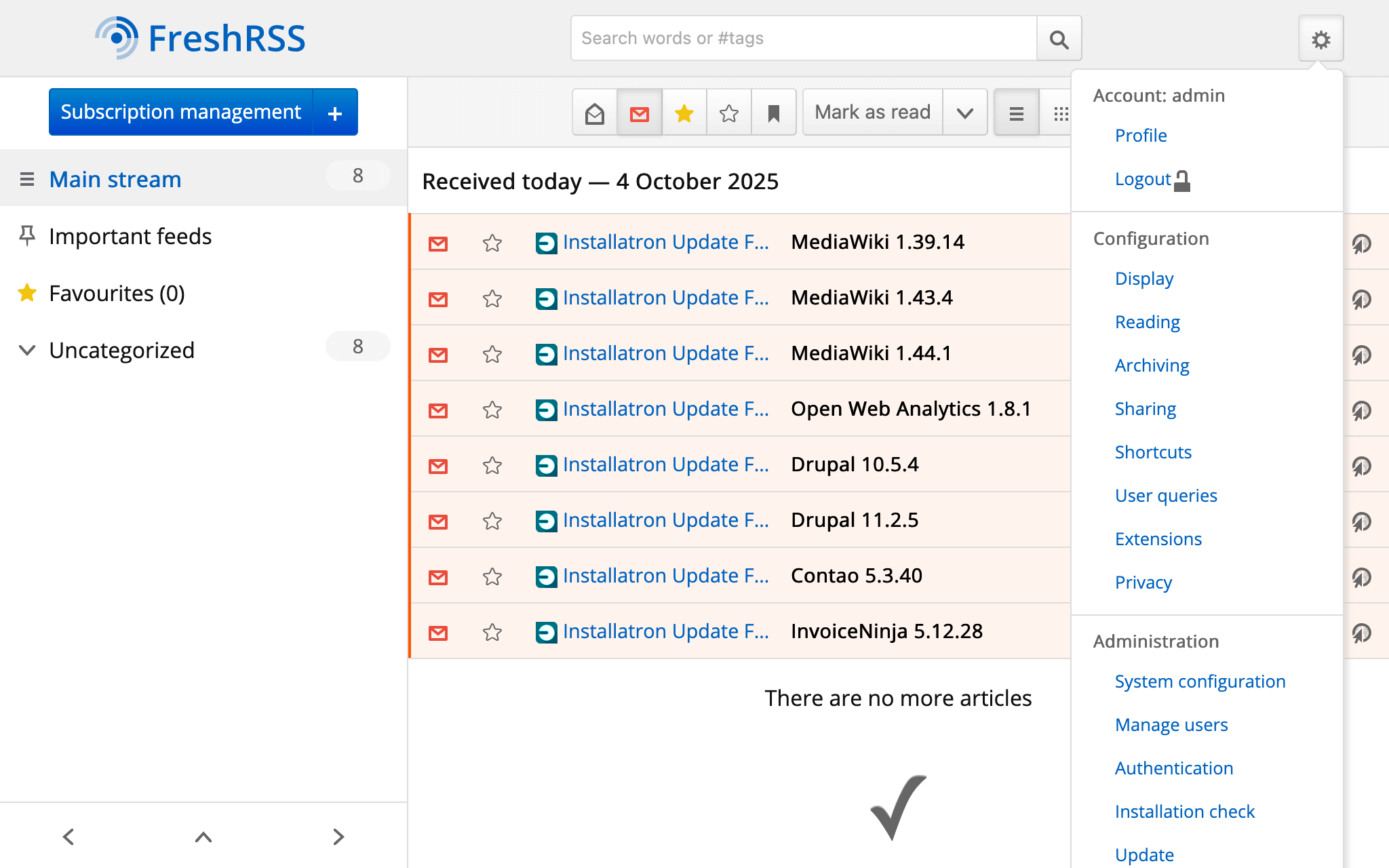Open the gear configuration menu

coord(1320,39)
